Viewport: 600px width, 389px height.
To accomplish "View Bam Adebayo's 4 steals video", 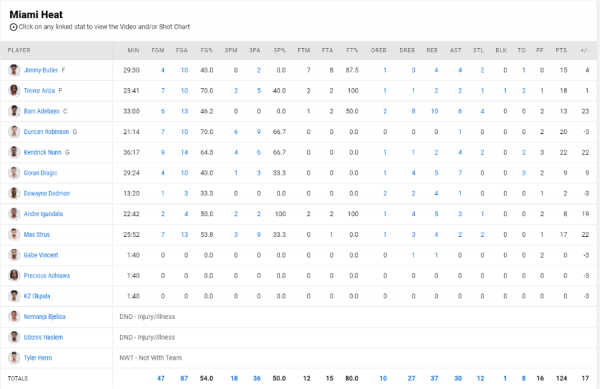I will click(x=482, y=111).
